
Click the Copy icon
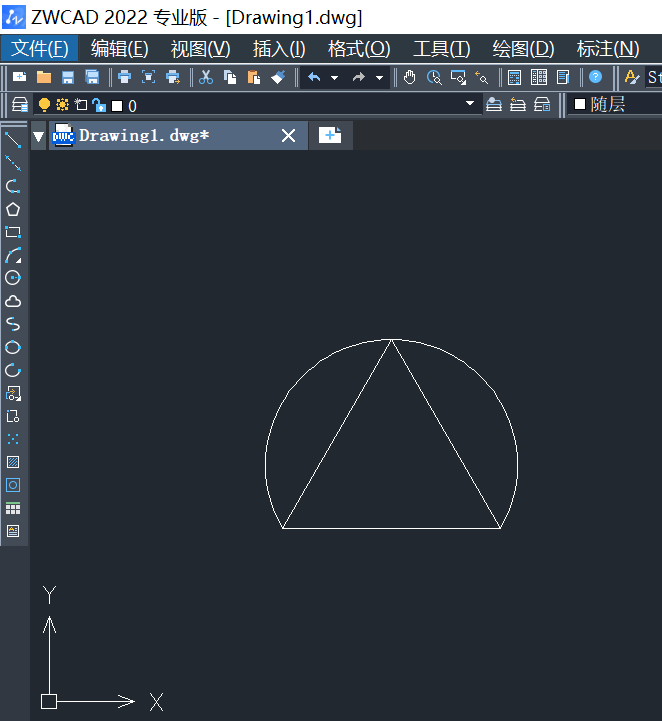(230, 77)
